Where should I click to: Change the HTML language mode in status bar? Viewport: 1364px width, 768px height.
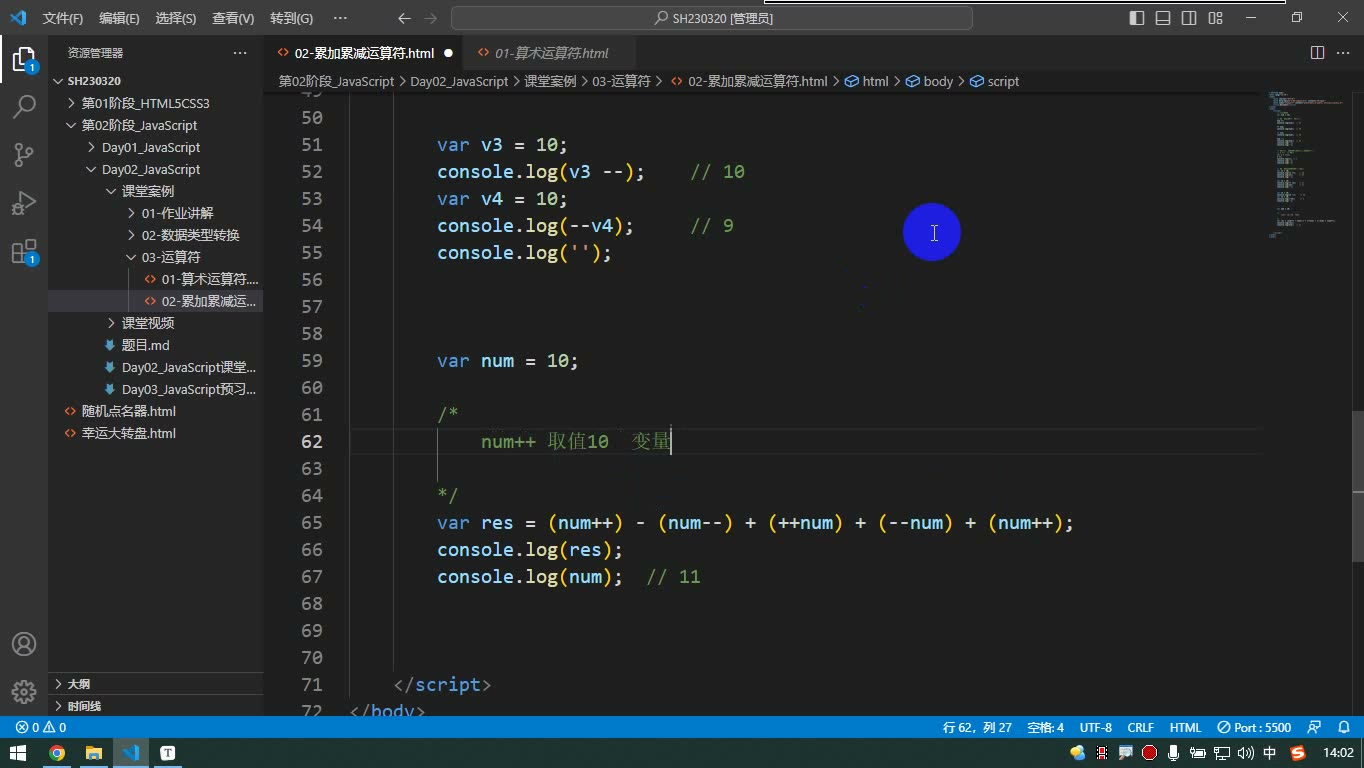[x=1185, y=728]
